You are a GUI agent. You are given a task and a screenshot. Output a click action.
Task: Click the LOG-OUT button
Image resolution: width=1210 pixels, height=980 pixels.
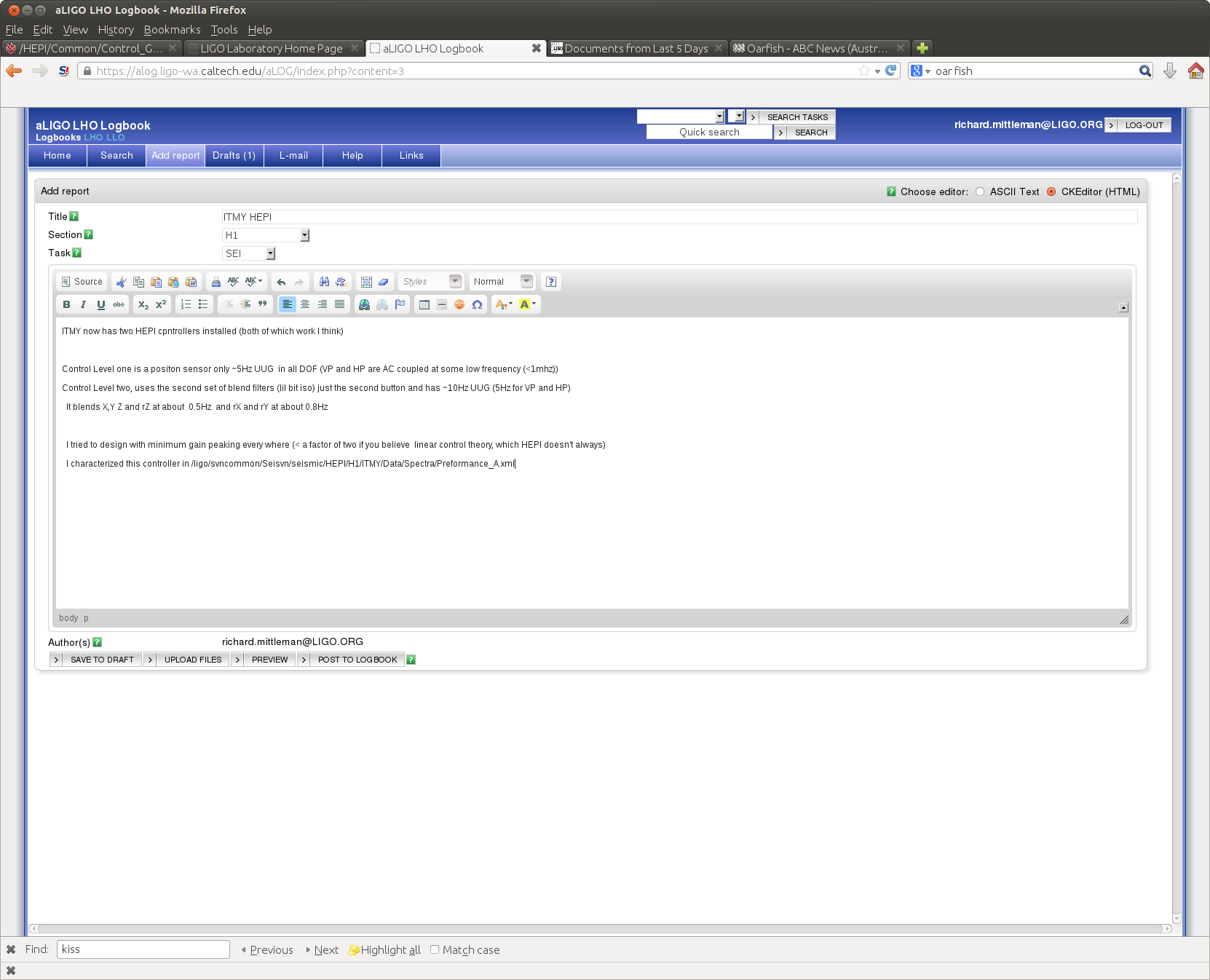(1138, 125)
